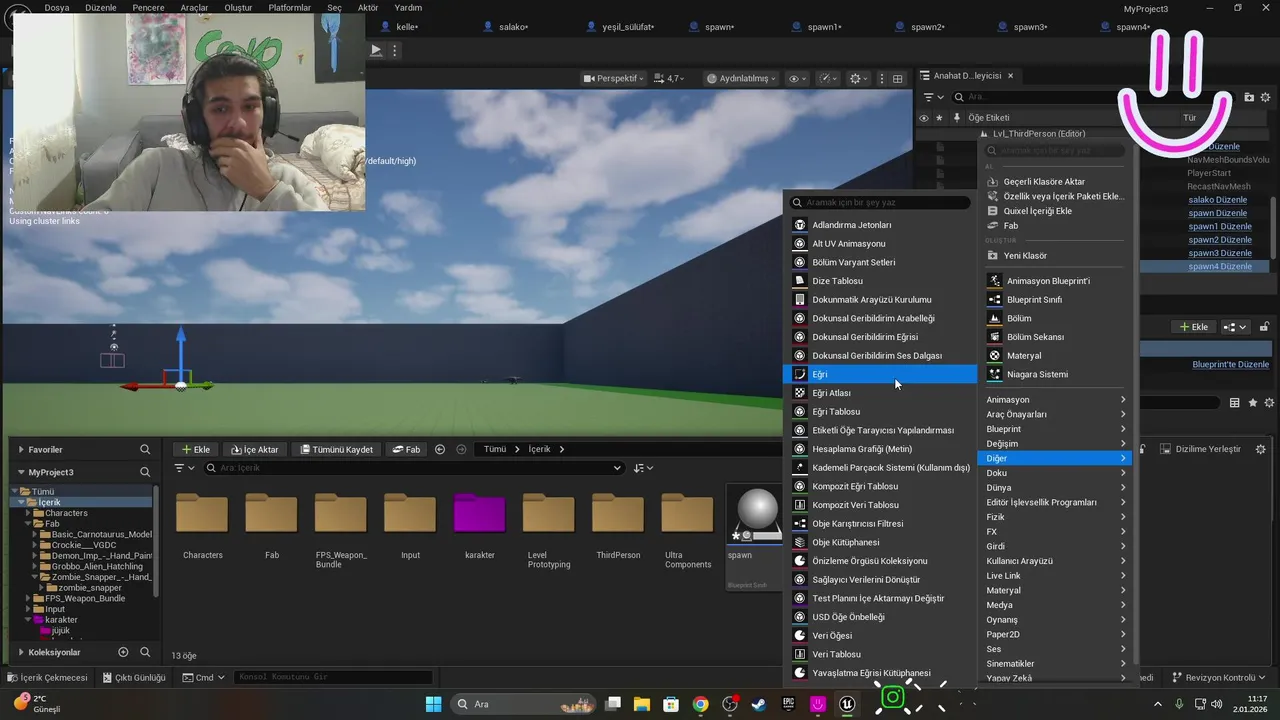Click the Obje Kütüphanesi icon

pos(799,542)
